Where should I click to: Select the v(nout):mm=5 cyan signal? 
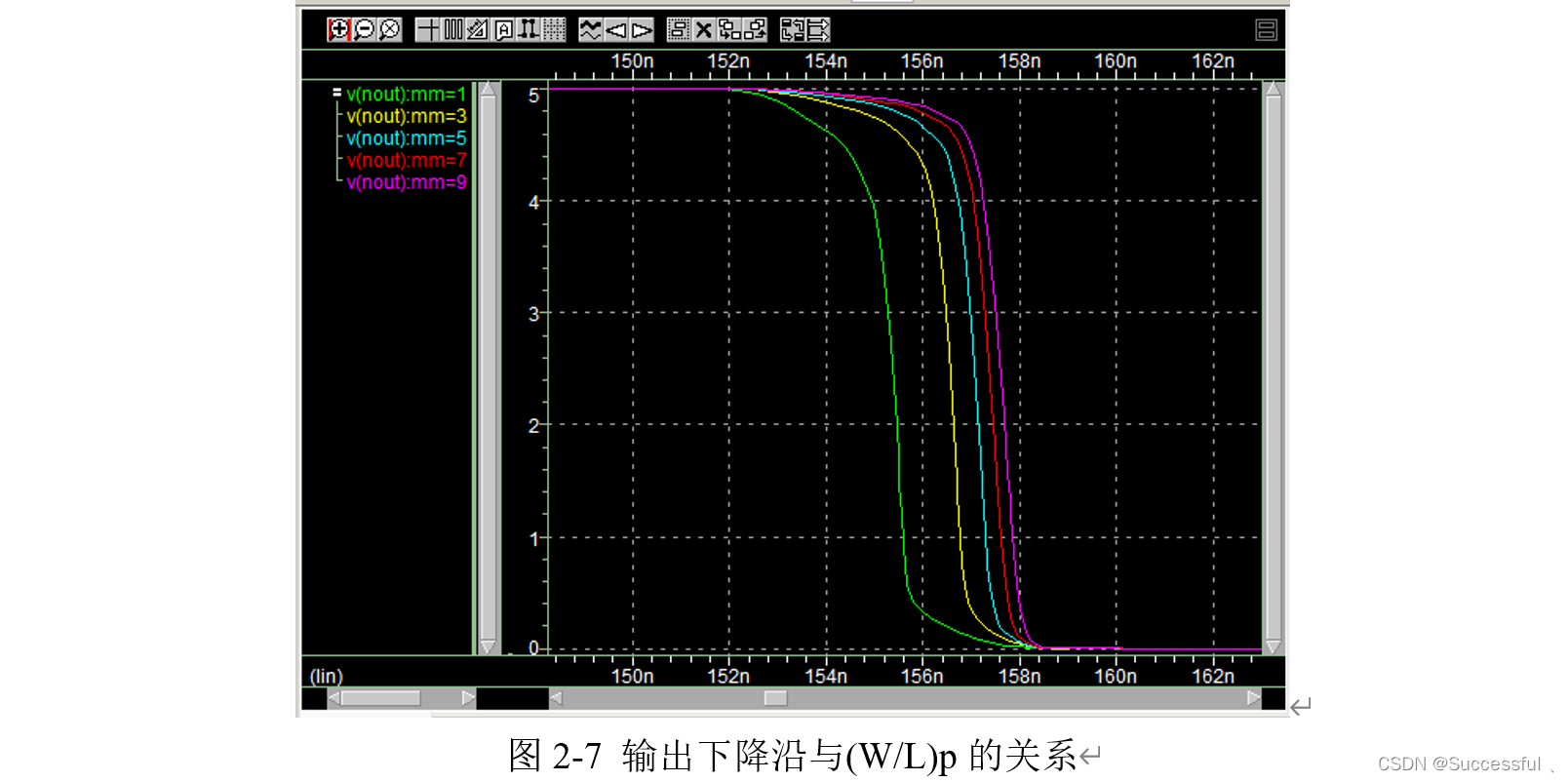pyautogui.click(x=407, y=138)
